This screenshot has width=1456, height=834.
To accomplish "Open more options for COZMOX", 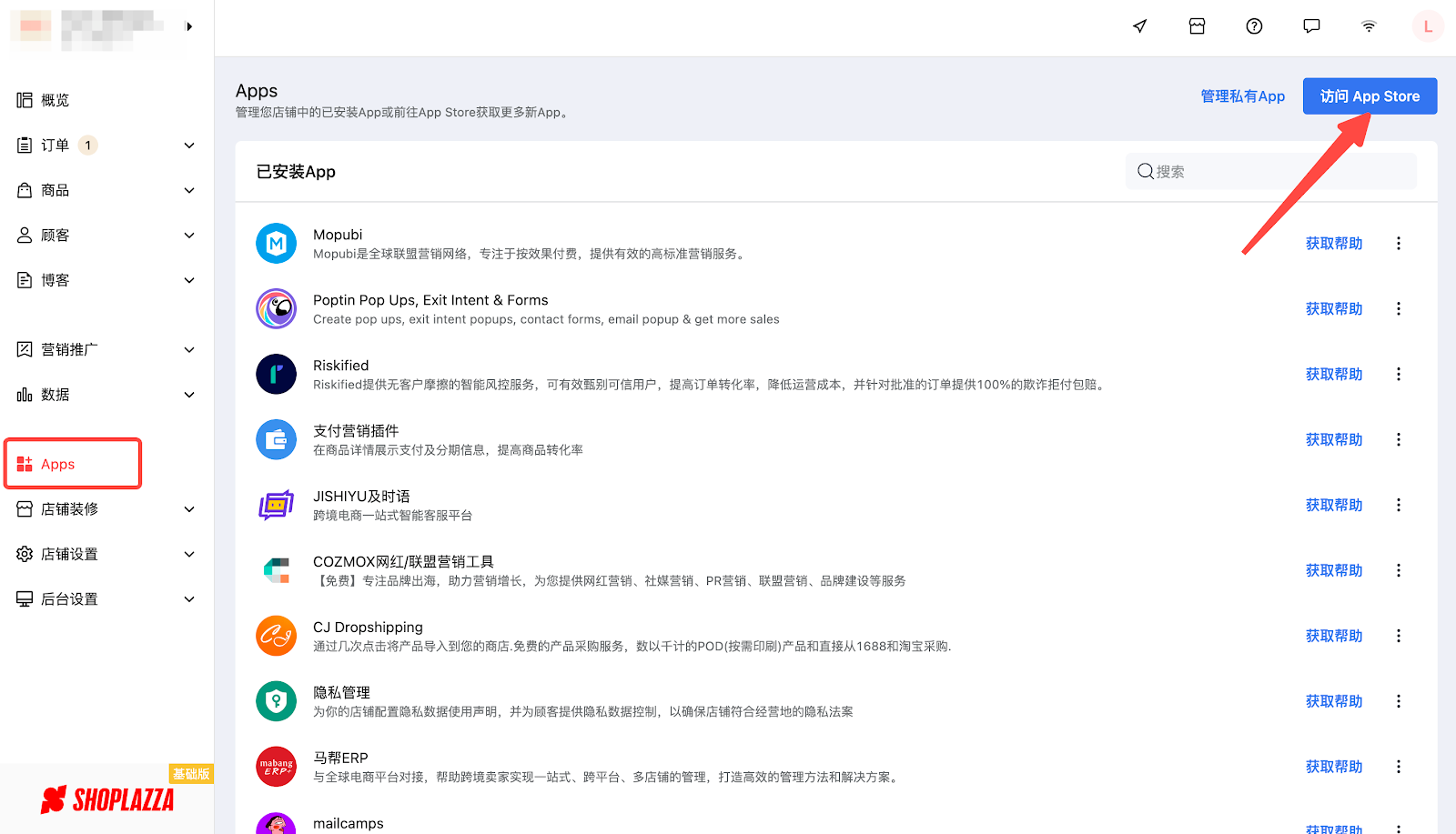I will (x=1399, y=570).
